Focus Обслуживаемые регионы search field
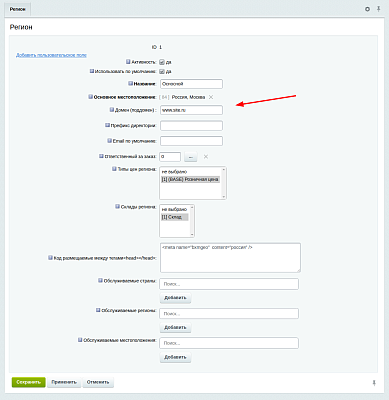 point(229,314)
